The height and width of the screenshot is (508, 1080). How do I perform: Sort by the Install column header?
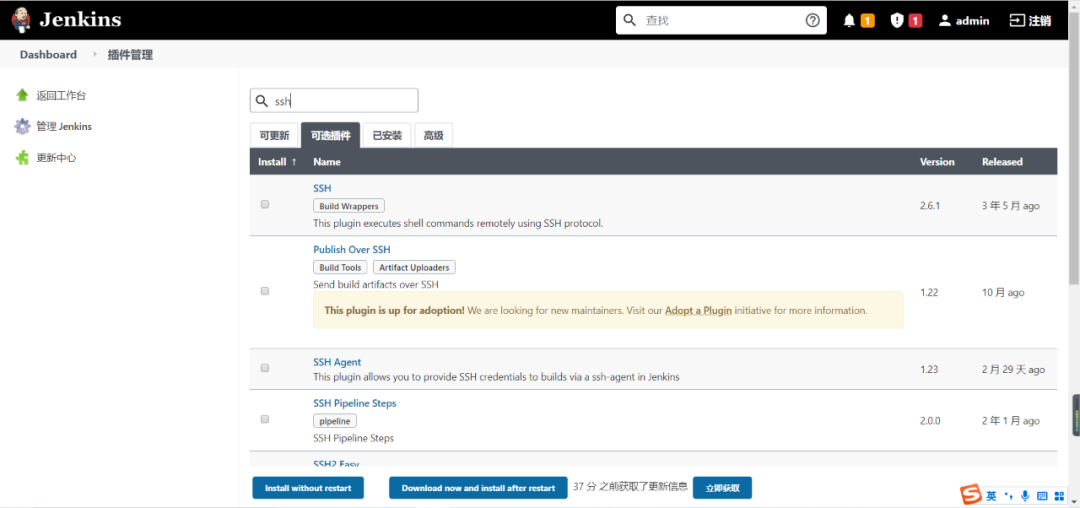278,162
